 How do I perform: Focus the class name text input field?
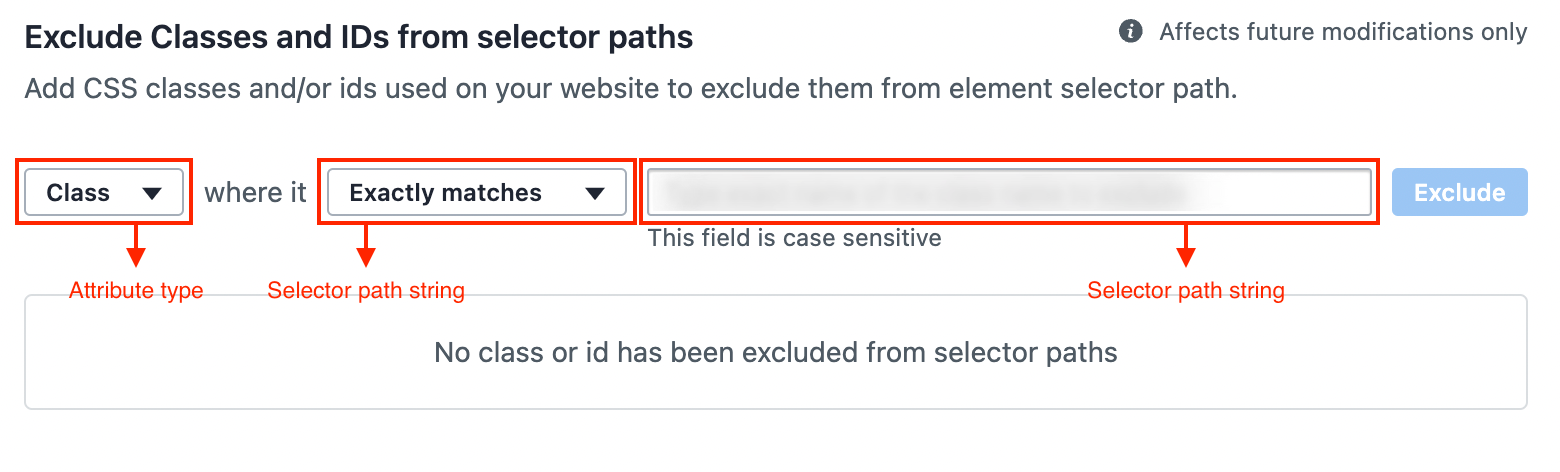coord(1009,193)
